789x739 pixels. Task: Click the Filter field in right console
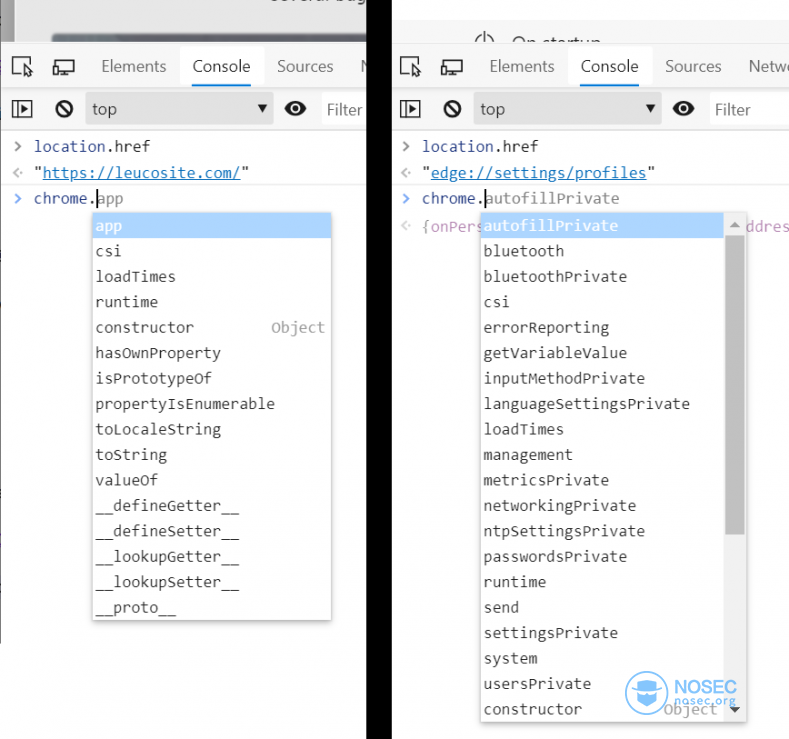750,109
